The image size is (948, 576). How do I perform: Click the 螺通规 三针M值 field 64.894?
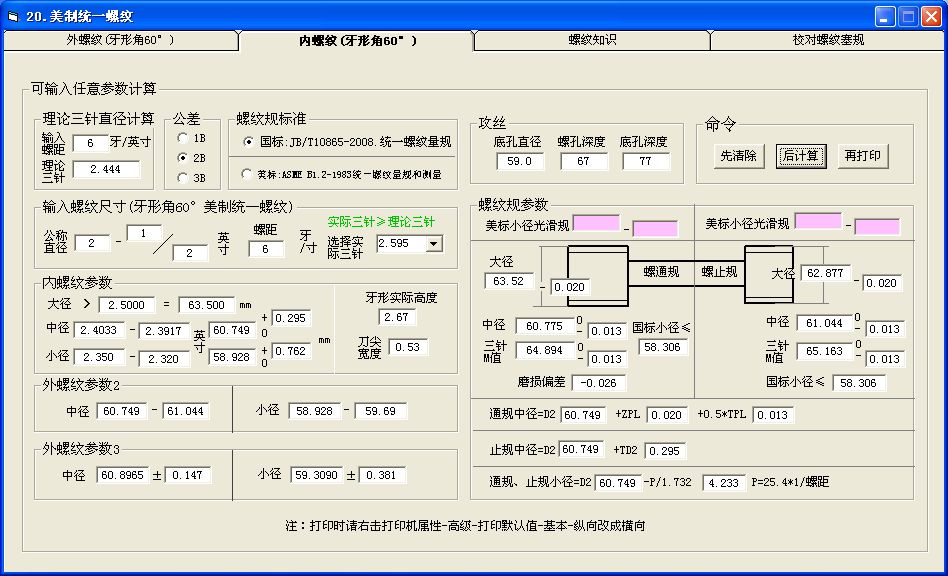pos(544,350)
